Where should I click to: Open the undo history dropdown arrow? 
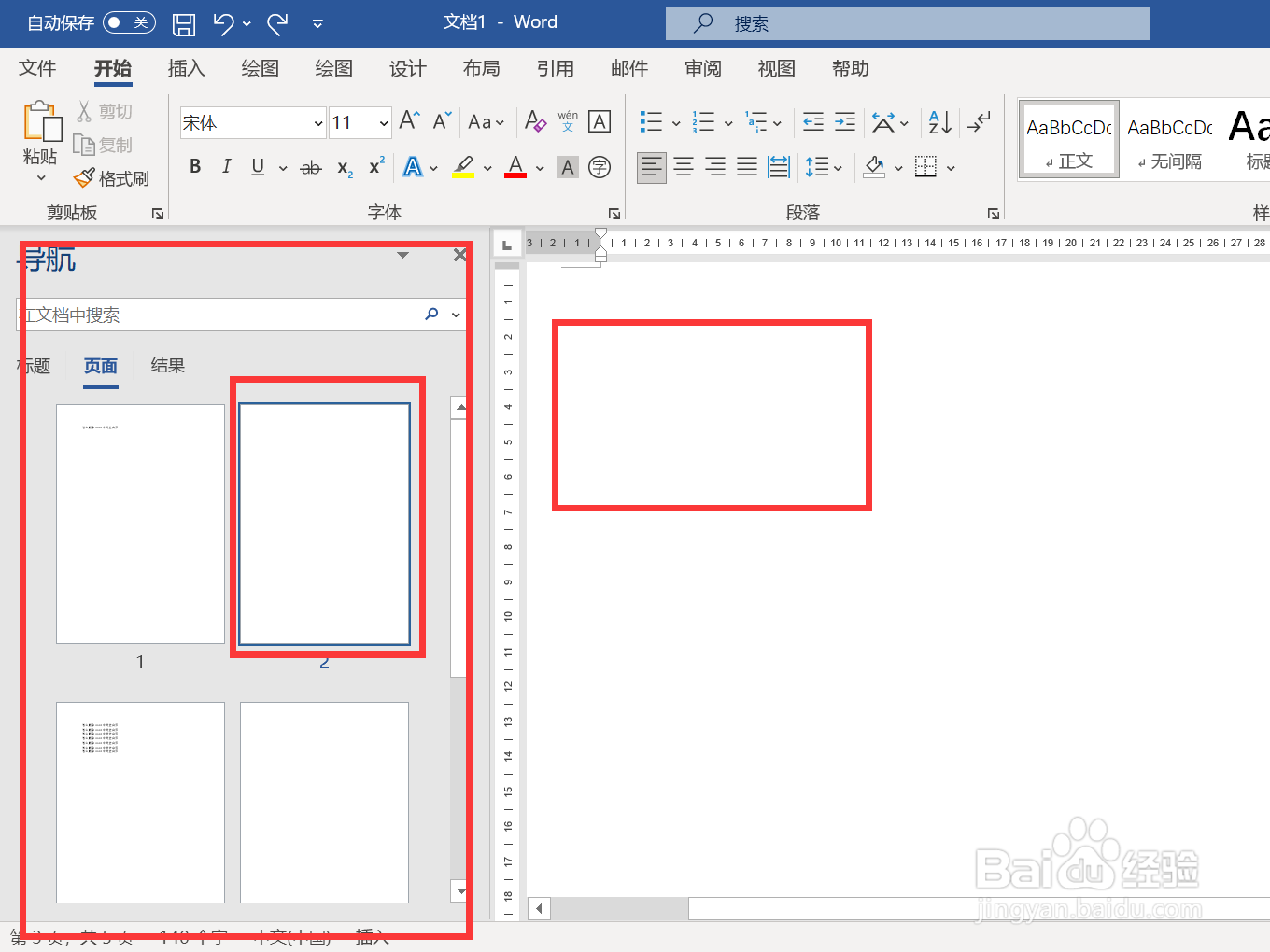coord(247,23)
